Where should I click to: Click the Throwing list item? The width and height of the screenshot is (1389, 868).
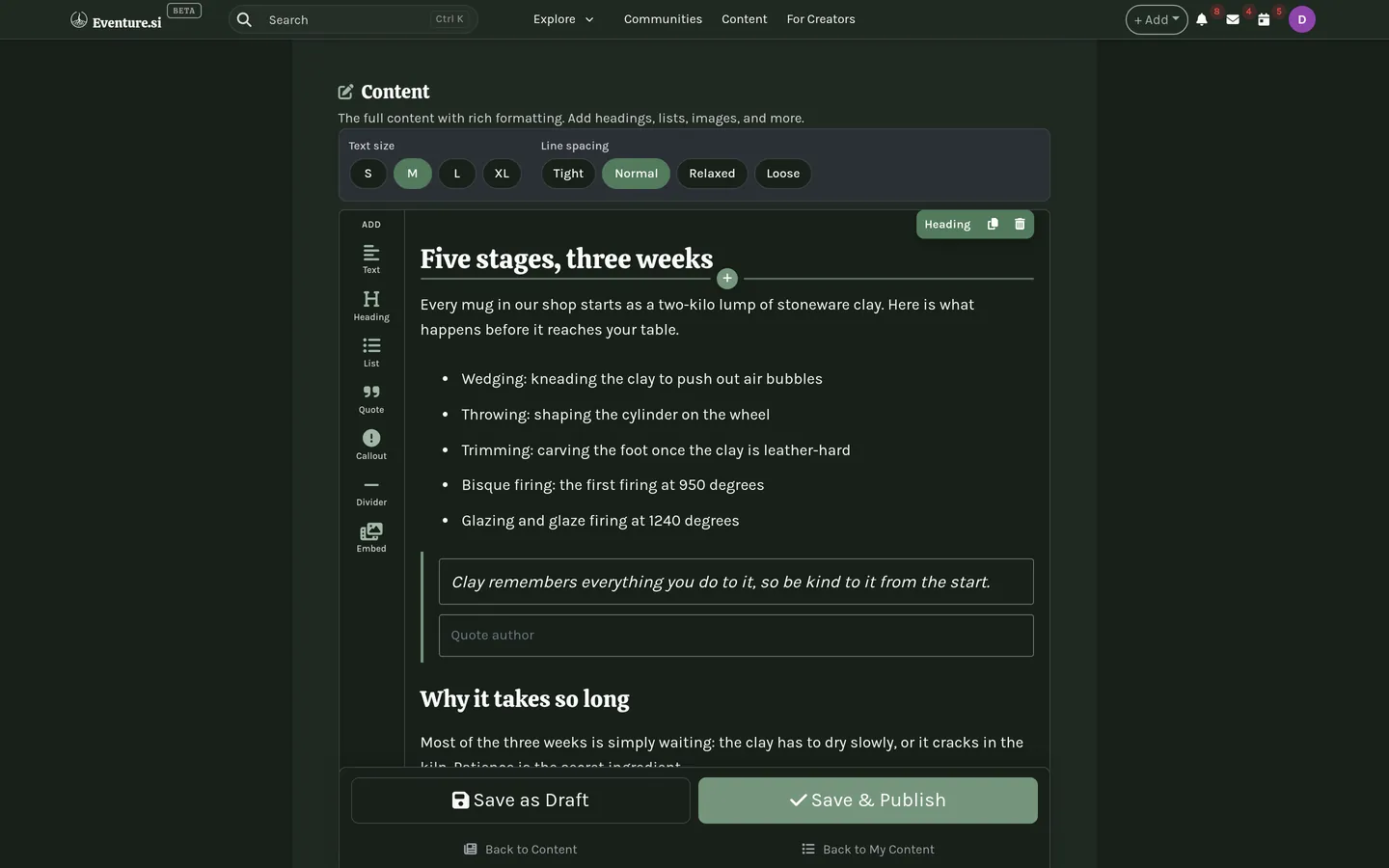pyautogui.click(x=615, y=415)
